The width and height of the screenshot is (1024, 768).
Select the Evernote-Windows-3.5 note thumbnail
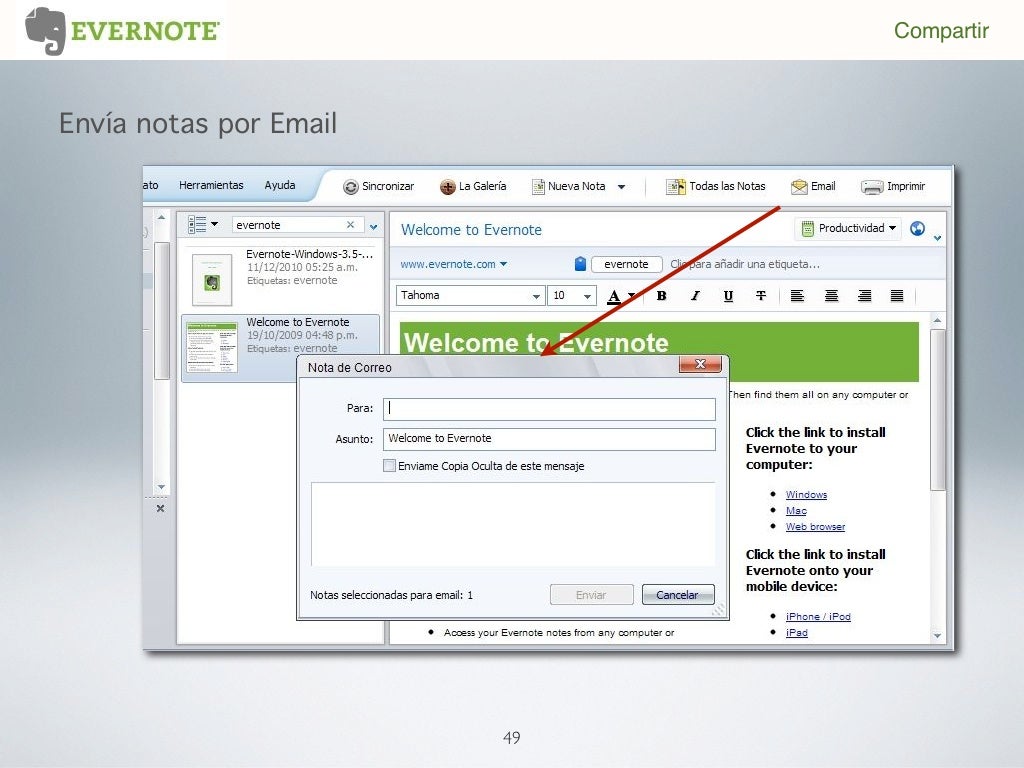212,280
